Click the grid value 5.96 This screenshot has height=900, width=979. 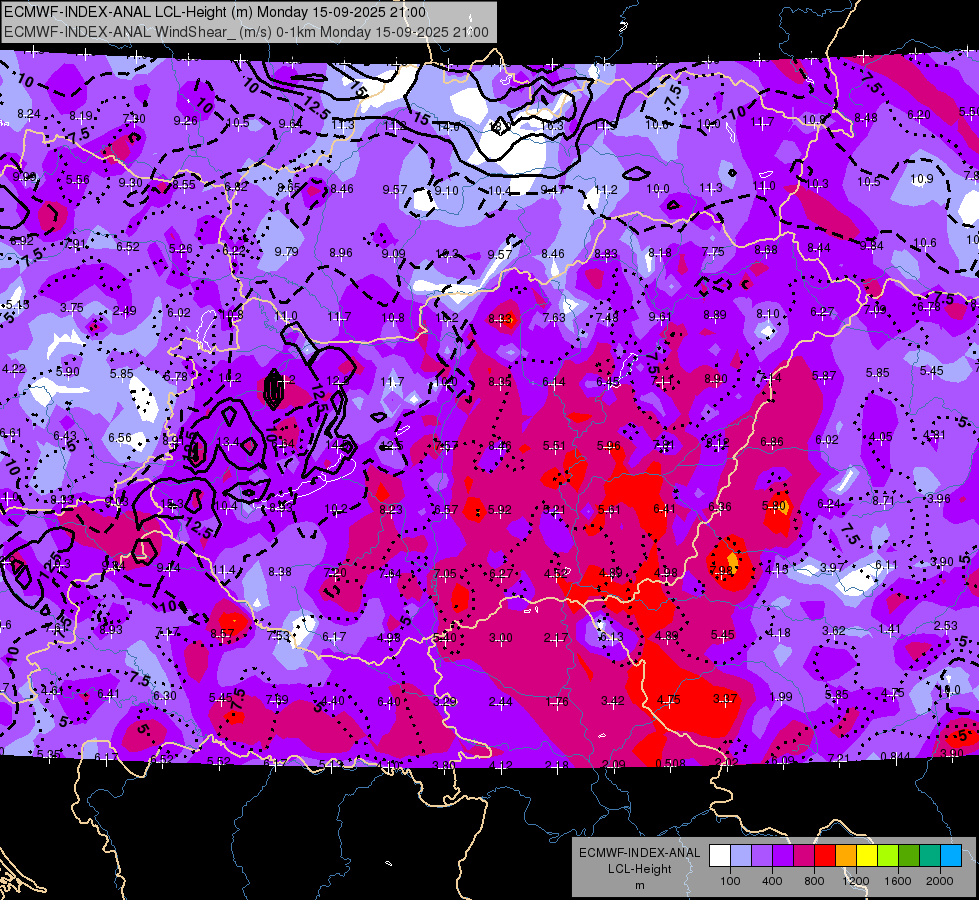tap(609, 445)
